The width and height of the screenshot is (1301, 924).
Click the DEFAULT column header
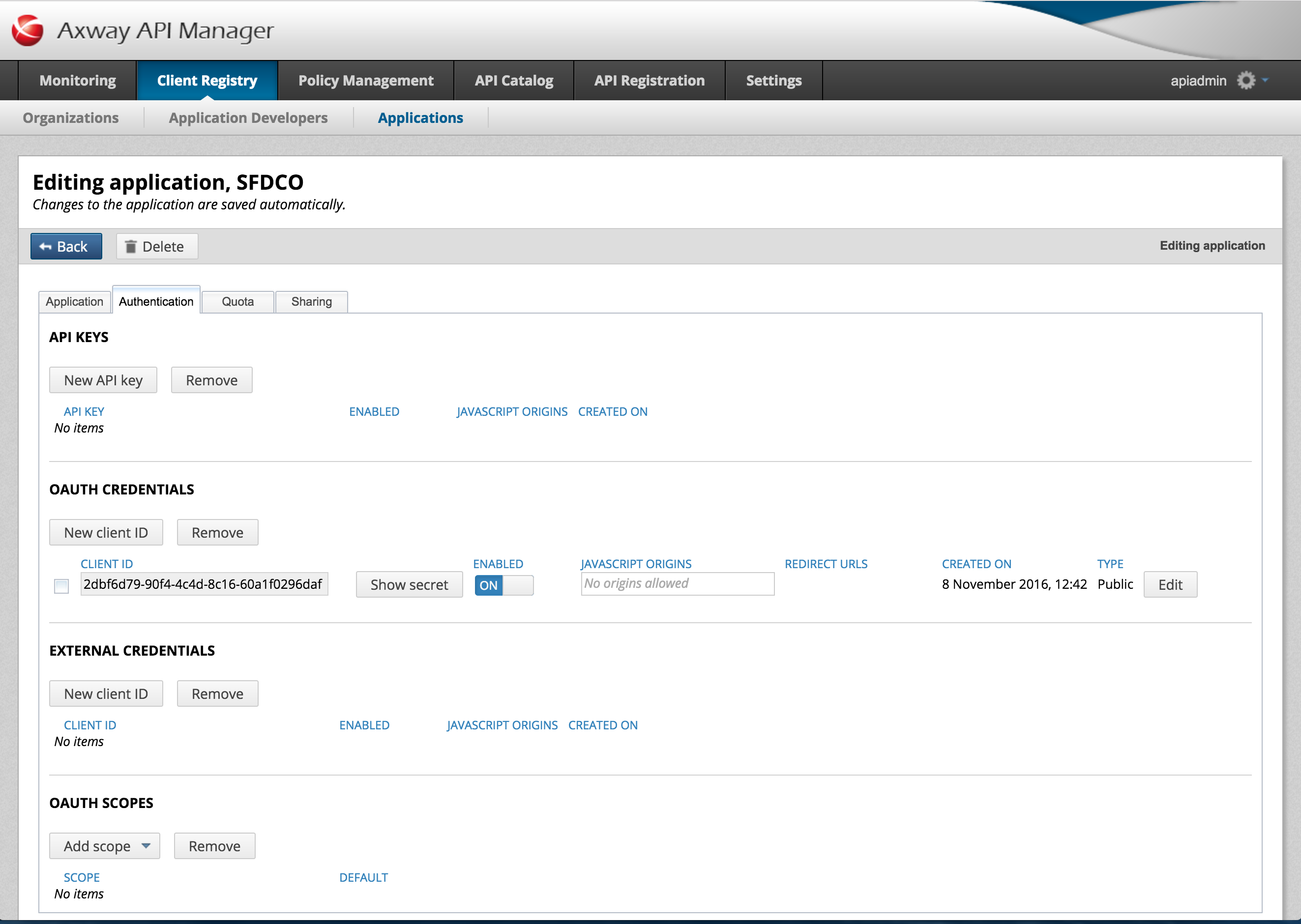(364, 877)
